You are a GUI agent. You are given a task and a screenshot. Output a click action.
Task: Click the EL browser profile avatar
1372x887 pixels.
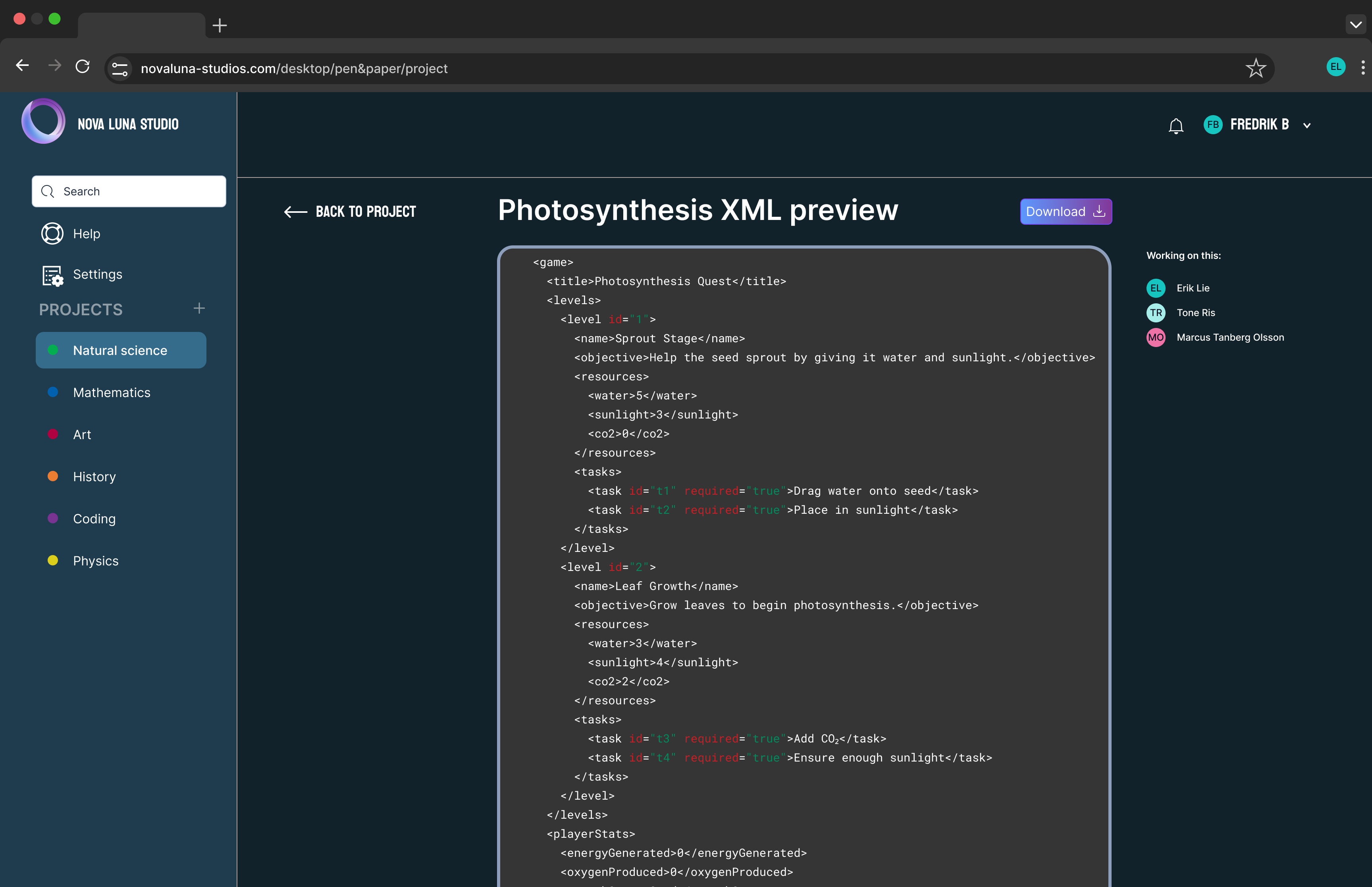pyautogui.click(x=1336, y=67)
